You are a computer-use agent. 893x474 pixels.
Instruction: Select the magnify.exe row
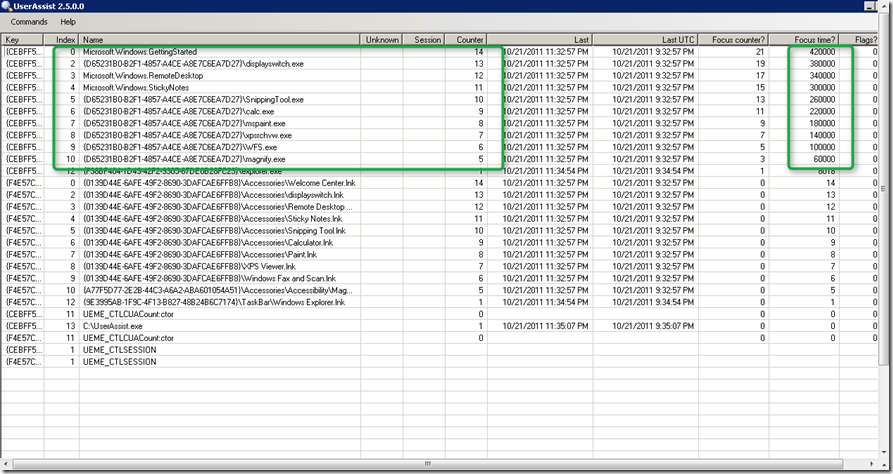coord(439,159)
